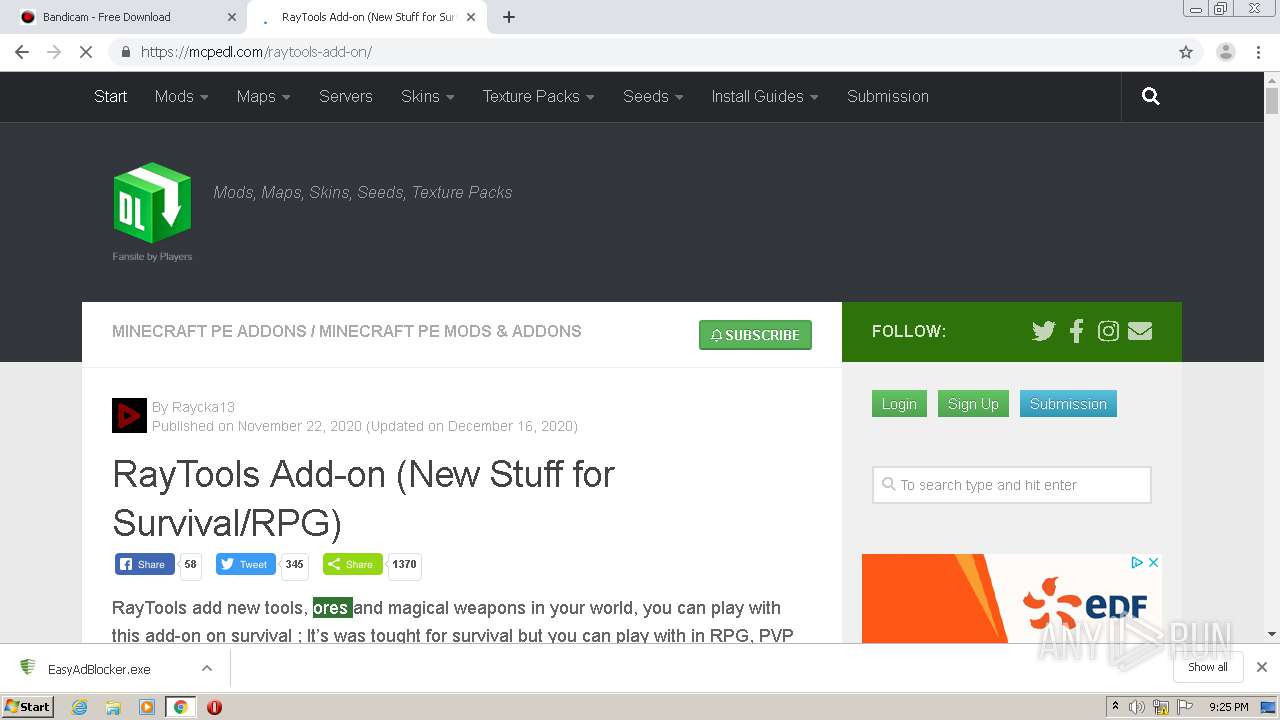This screenshot has width=1280, height=720.
Task: Click the Chrome taskbar icon
Action: click(180, 707)
